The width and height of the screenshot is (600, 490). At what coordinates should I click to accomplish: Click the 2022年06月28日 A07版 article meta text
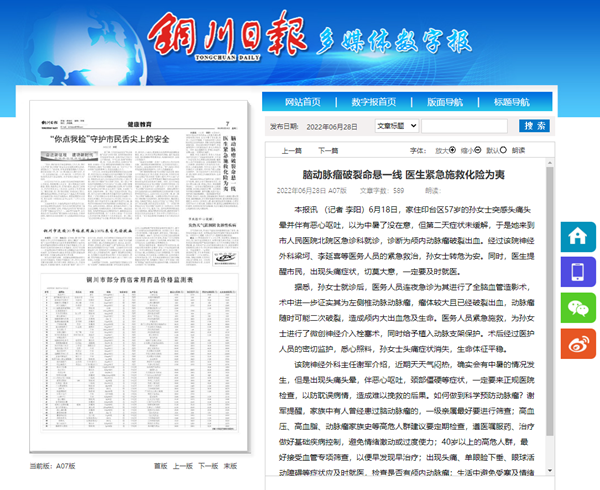[x=311, y=190]
